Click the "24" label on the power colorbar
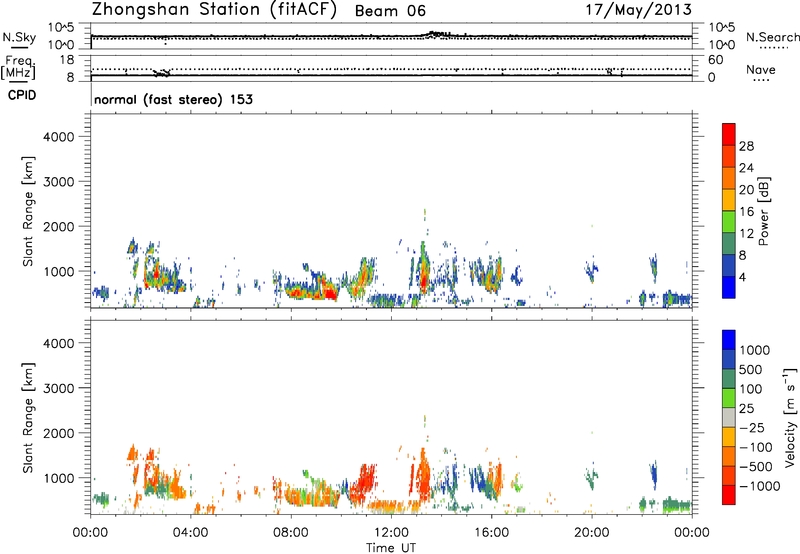Image resolution: width=800 pixels, height=554 pixels. click(x=746, y=168)
